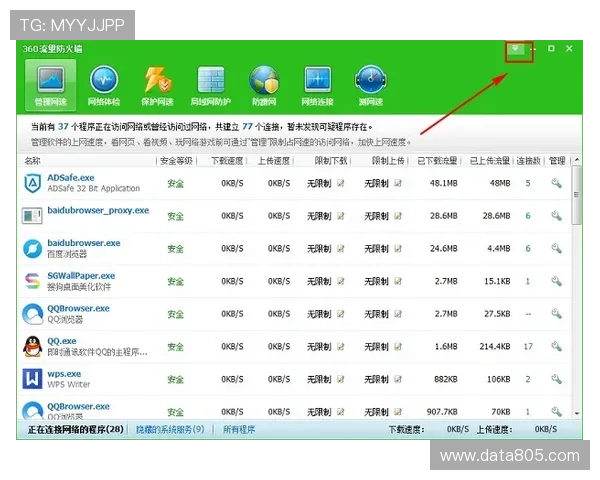
Task: Edit upload limit for baidubrowser_proxy.exe
Action: coord(398,216)
